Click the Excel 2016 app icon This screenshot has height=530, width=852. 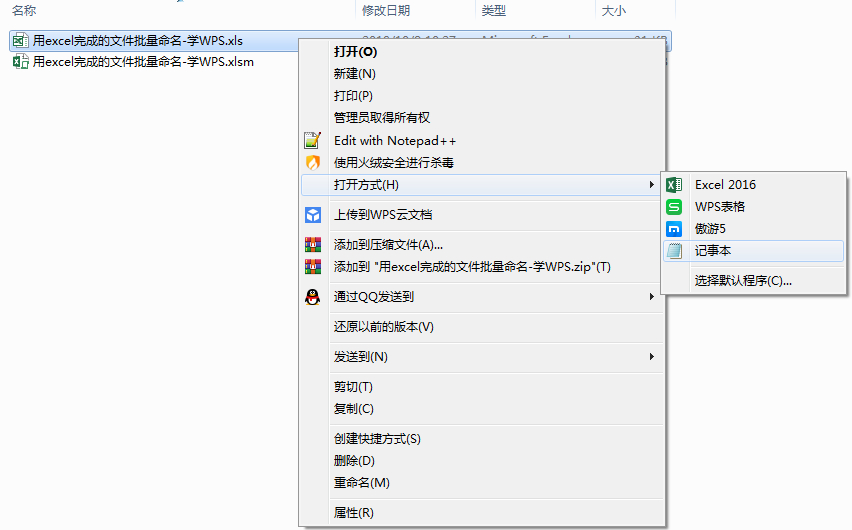pyautogui.click(x=674, y=185)
